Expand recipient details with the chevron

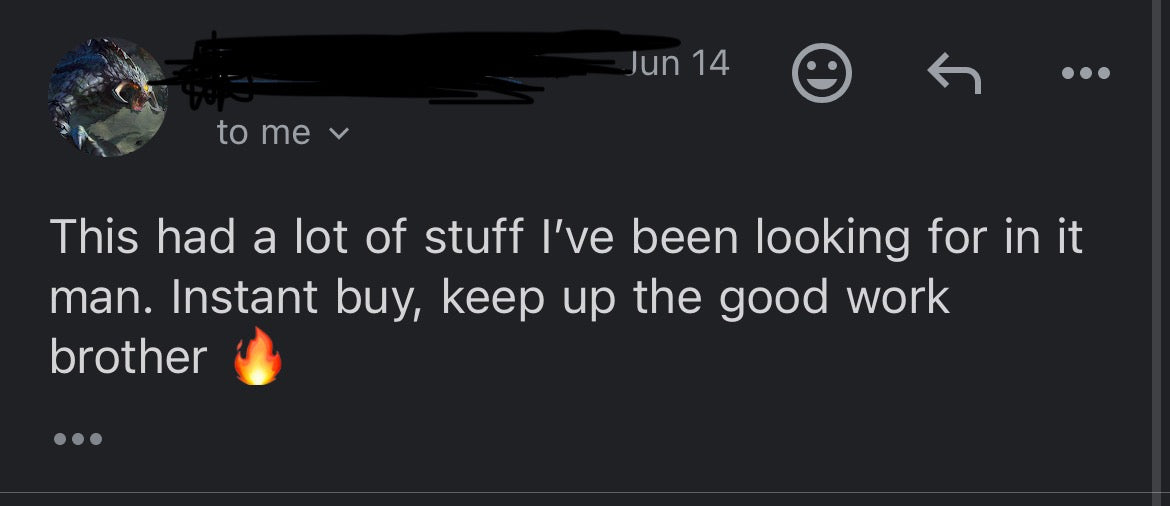[x=339, y=132]
